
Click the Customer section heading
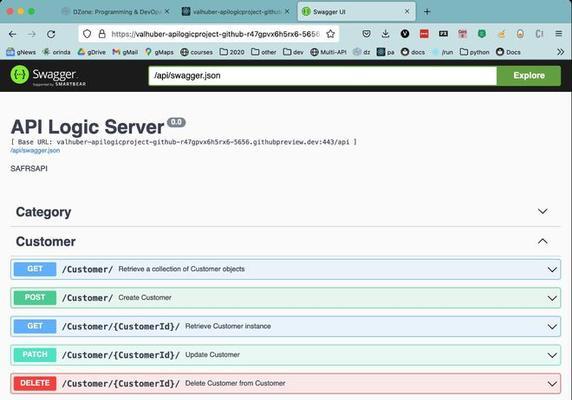point(46,241)
